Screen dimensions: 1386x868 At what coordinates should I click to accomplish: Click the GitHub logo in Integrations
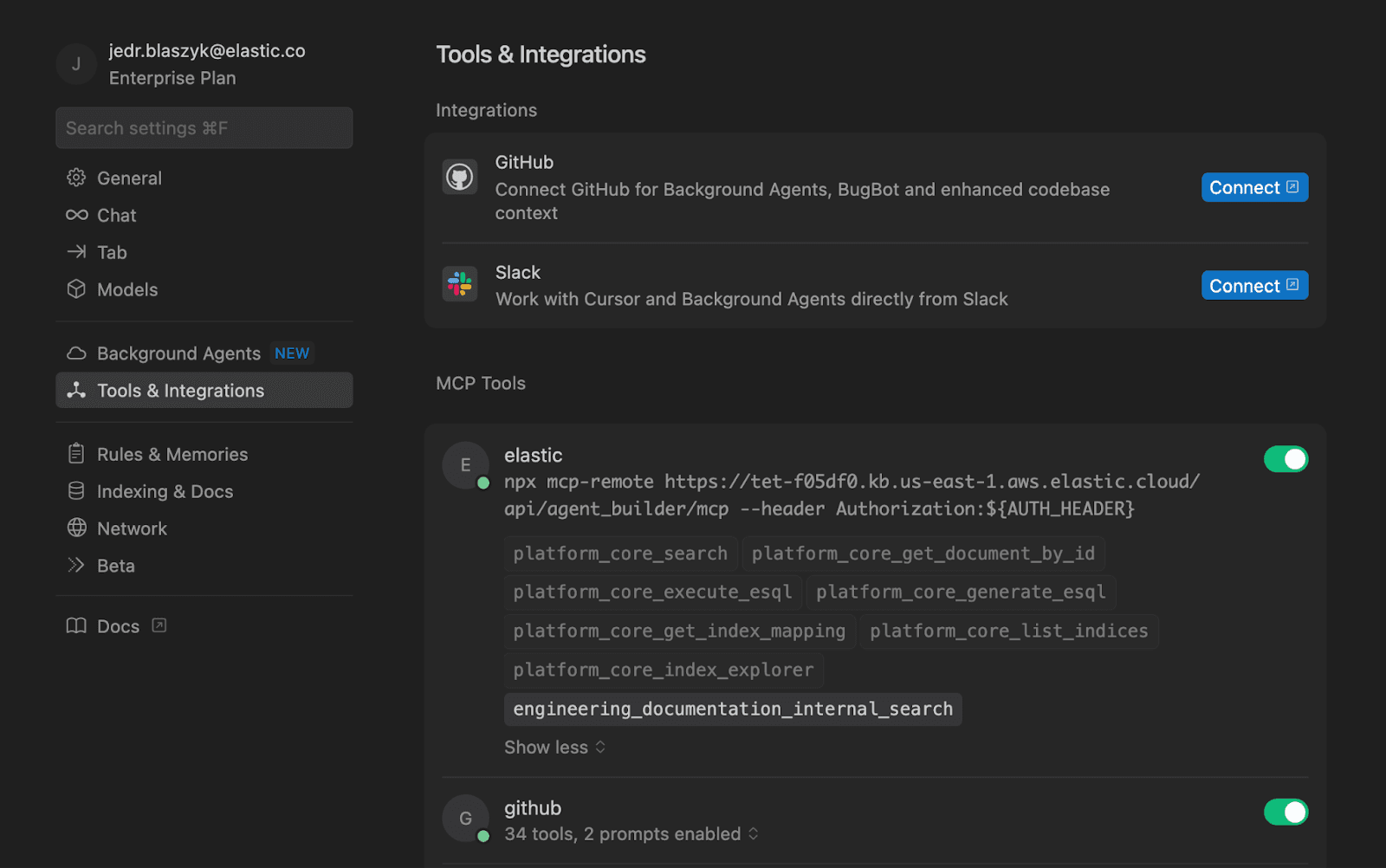[x=459, y=177]
